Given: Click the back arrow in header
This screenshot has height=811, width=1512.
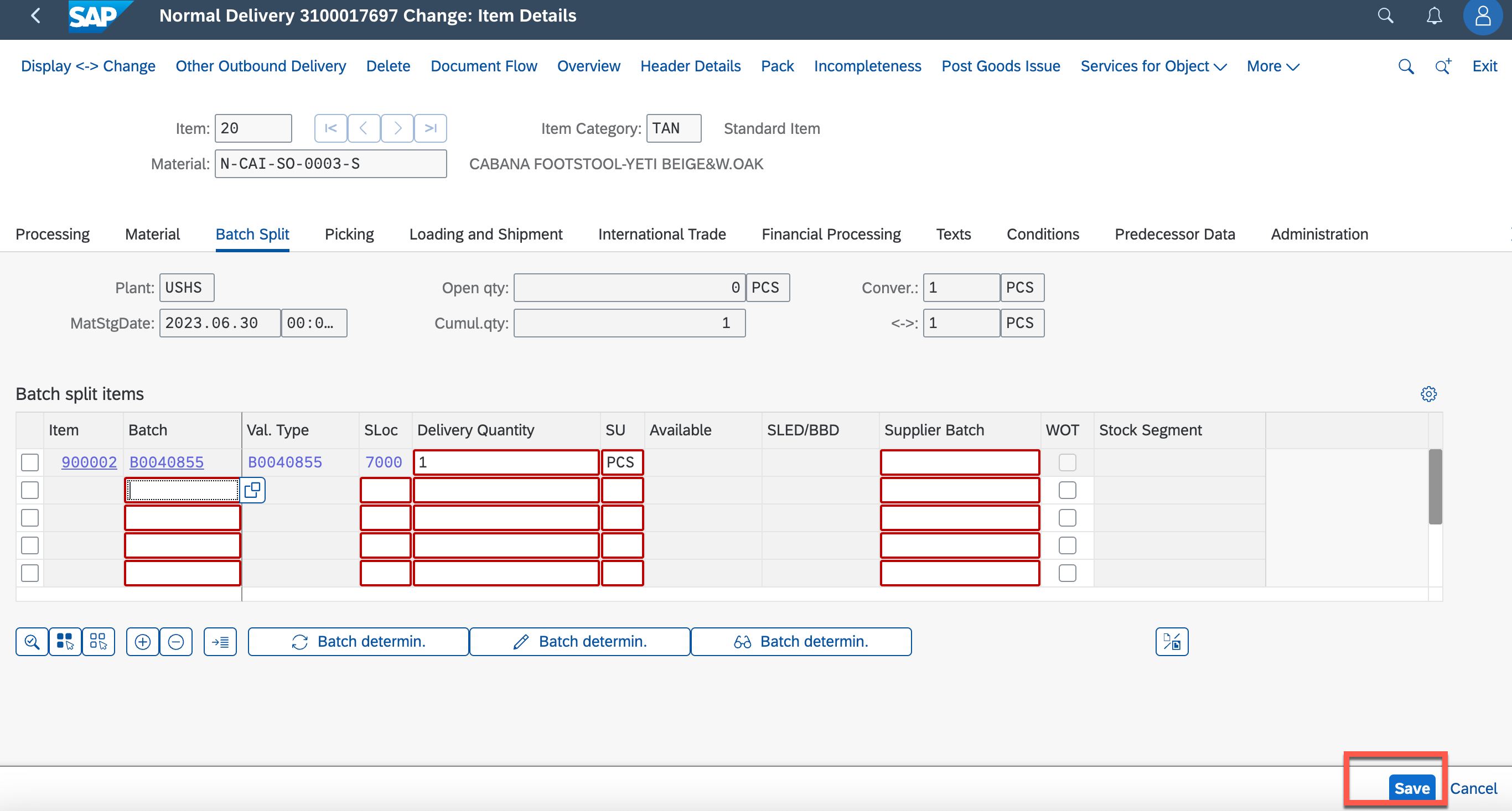Looking at the screenshot, I should (x=36, y=16).
